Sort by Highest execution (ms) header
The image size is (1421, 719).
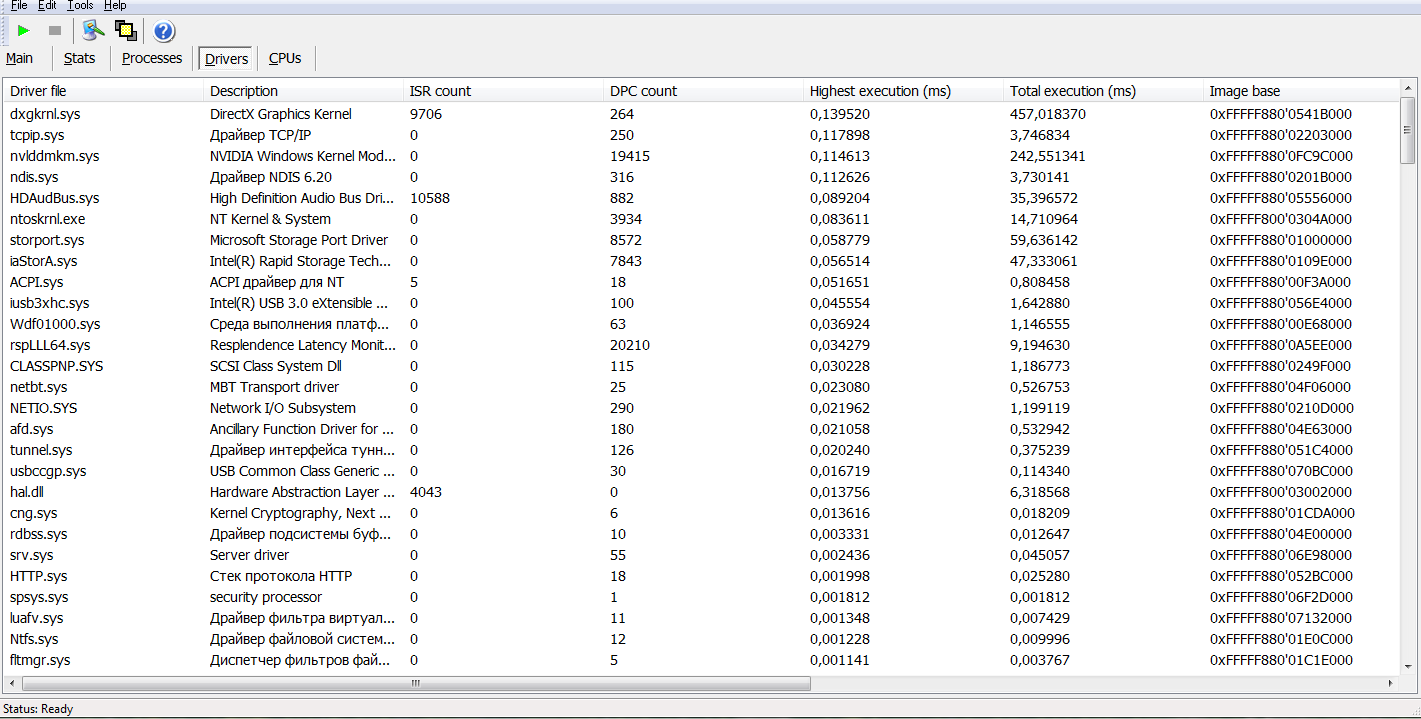pyautogui.click(x=903, y=91)
